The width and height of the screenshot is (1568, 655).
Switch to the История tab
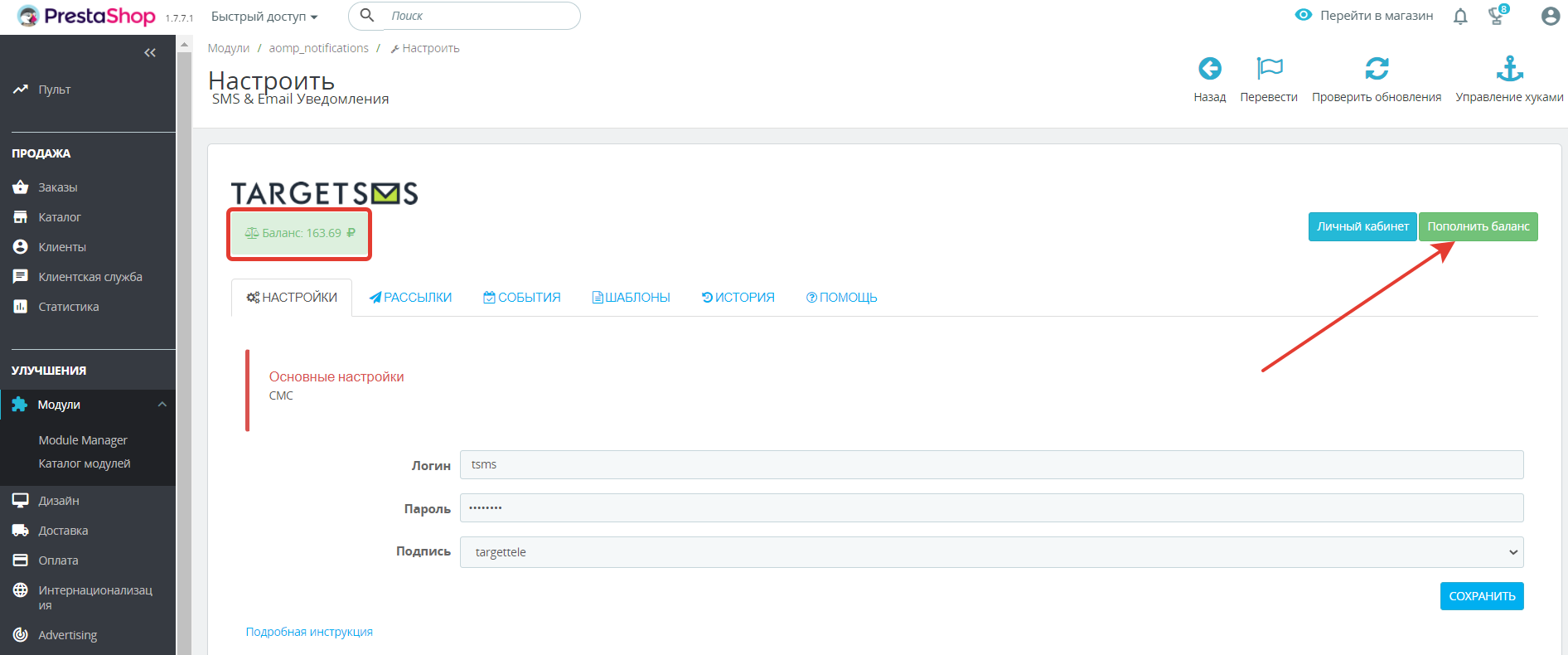(x=738, y=298)
